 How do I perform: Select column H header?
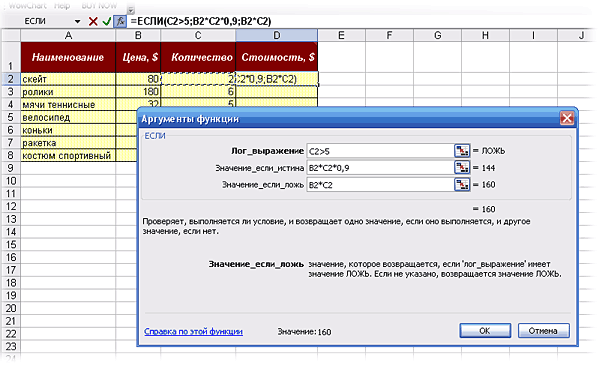[x=485, y=35]
